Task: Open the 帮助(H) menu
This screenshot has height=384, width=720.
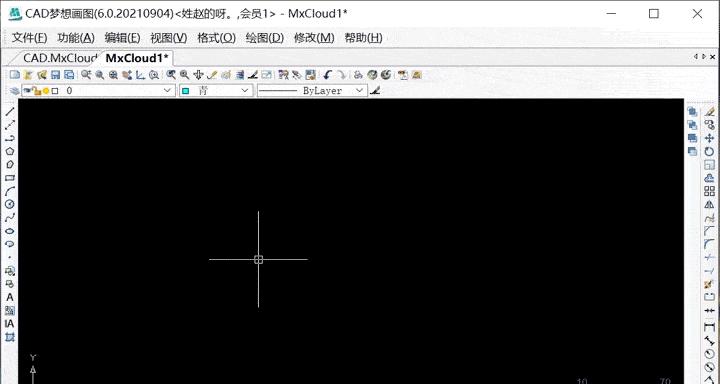Action: point(363,38)
